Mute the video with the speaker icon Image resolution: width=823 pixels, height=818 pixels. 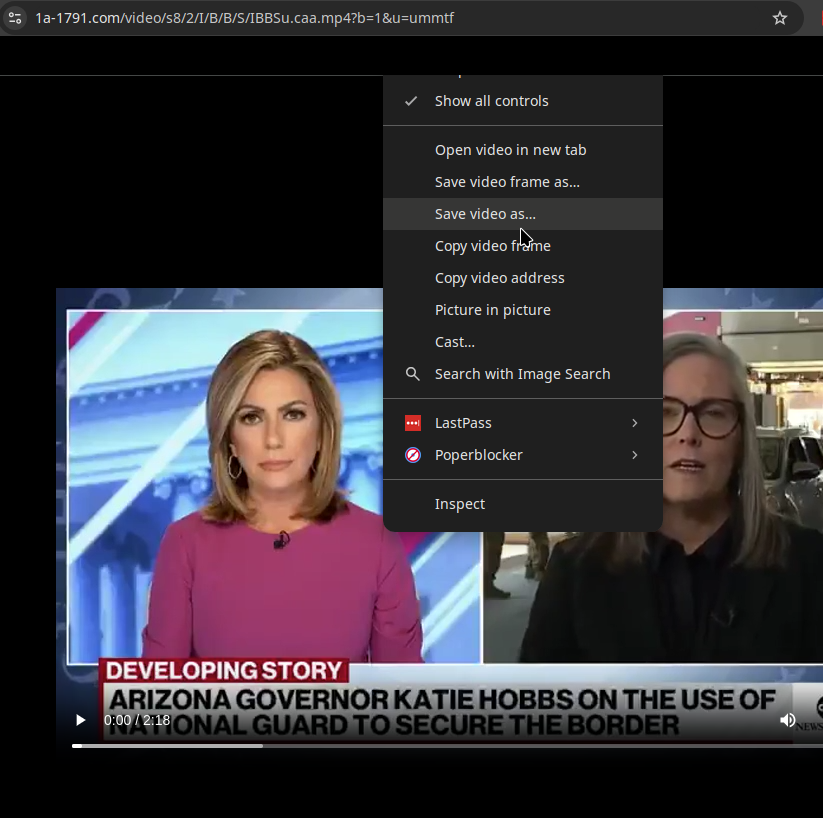[787, 720]
